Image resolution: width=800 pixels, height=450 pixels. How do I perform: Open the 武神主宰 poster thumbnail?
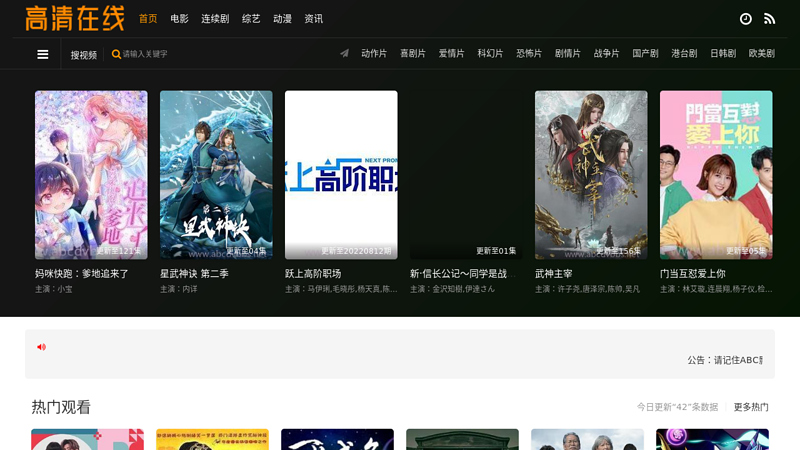[591, 175]
